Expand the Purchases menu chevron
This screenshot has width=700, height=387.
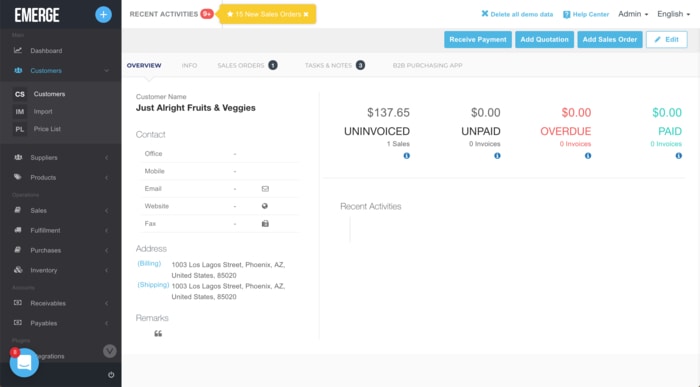pyautogui.click(x=107, y=250)
